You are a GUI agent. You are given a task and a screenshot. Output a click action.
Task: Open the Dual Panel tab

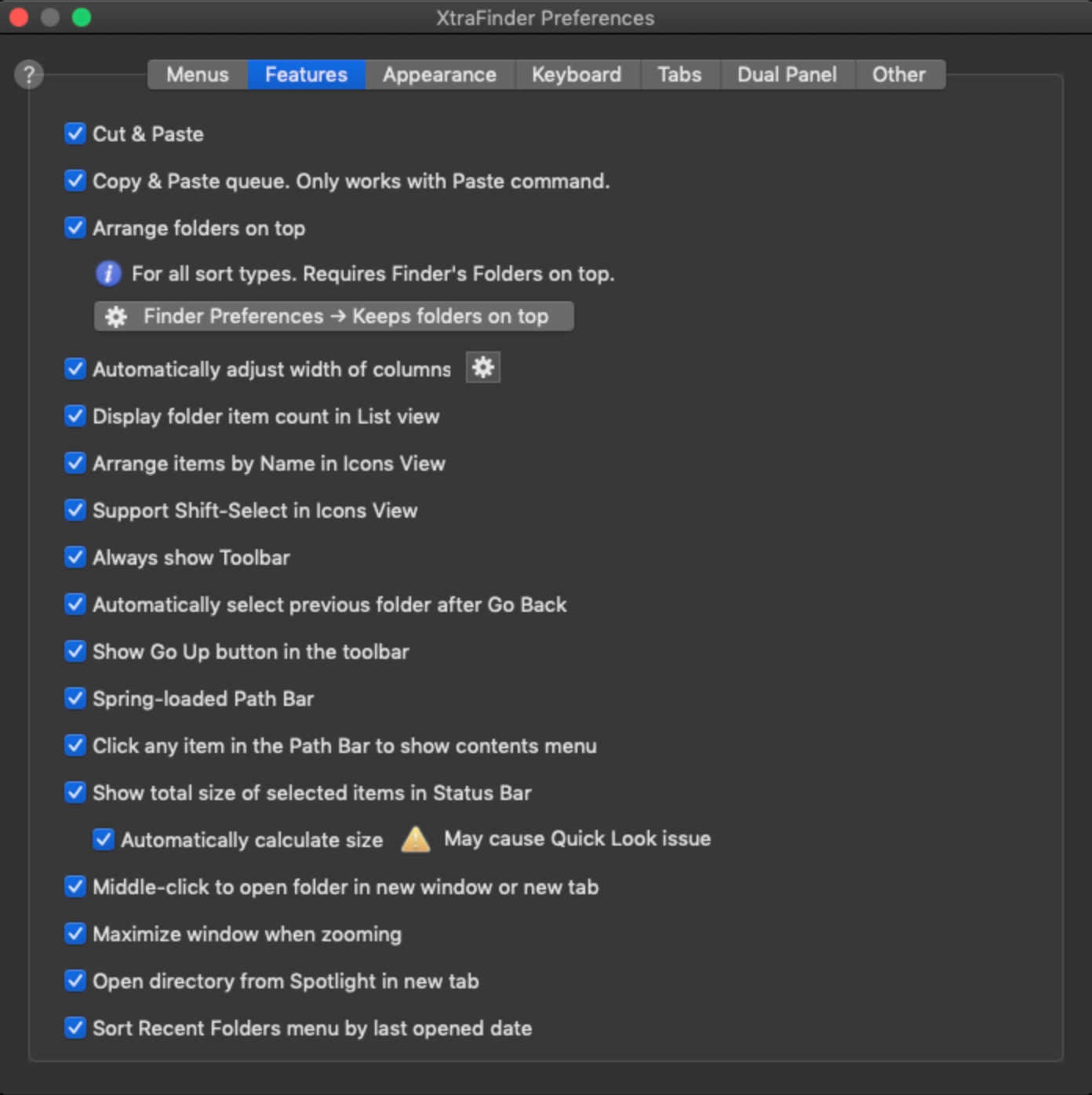(x=787, y=75)
